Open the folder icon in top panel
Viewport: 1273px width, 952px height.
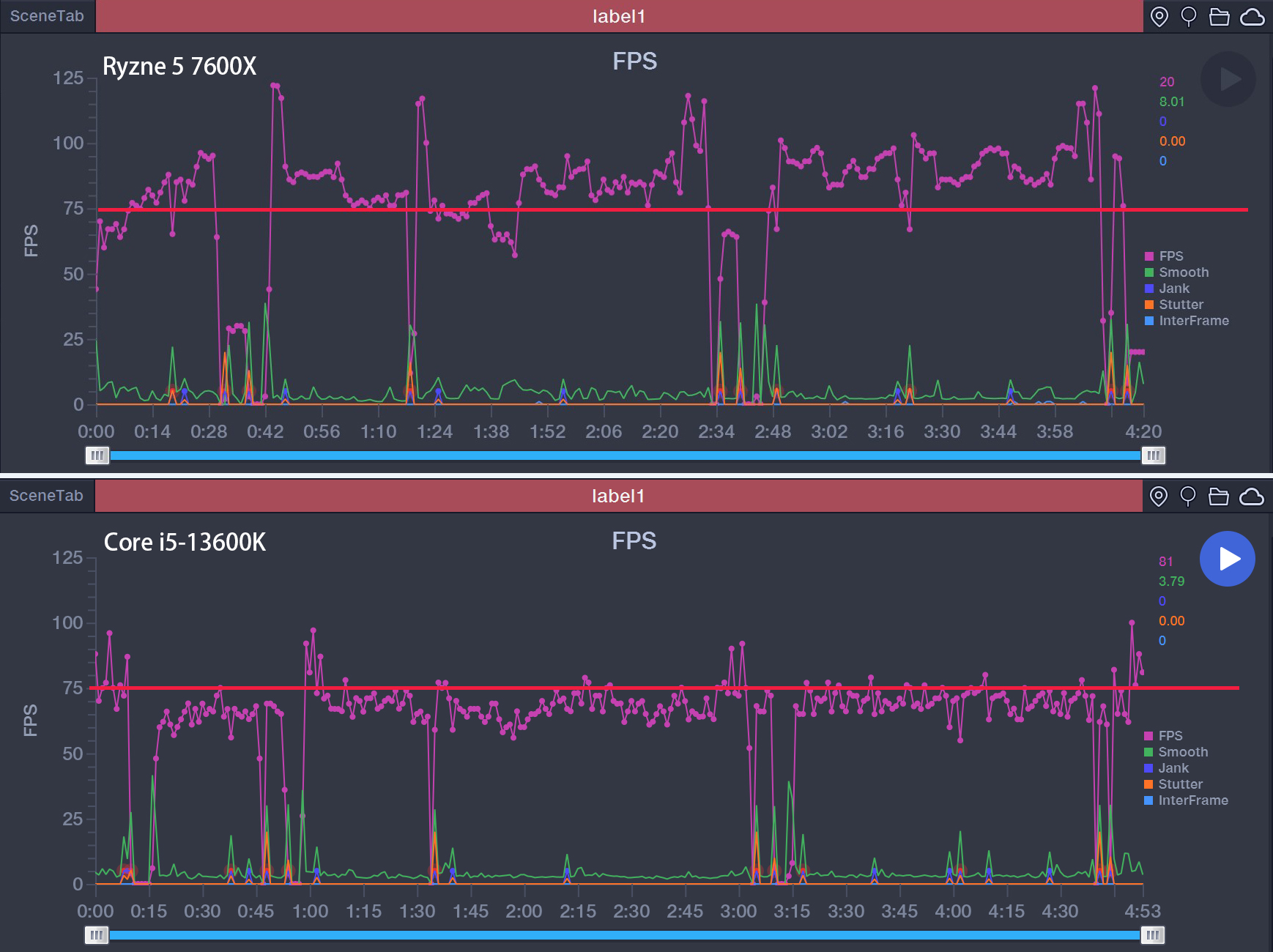pos(1220,16)
